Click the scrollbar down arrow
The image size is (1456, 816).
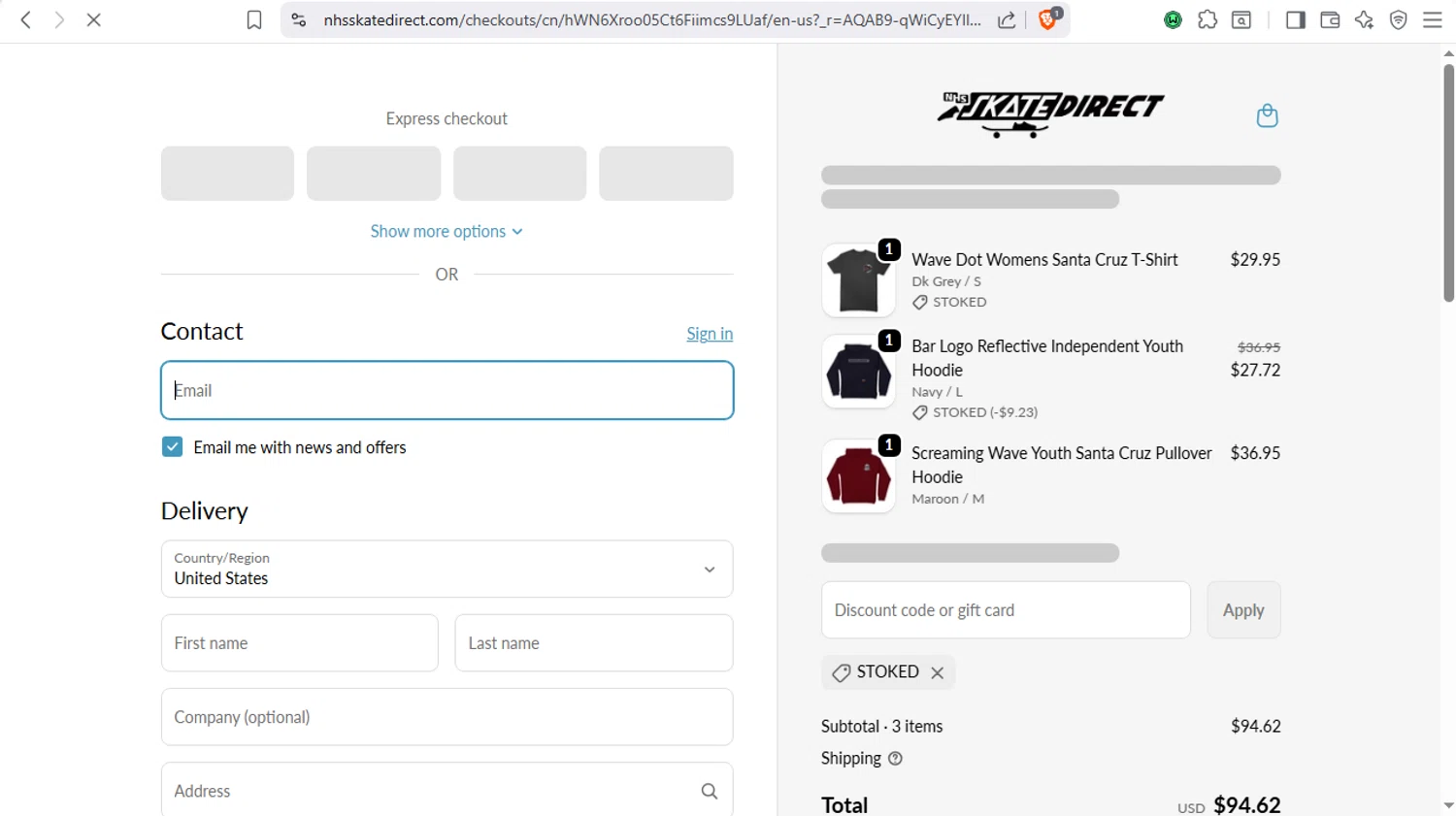click(1448, 805)
